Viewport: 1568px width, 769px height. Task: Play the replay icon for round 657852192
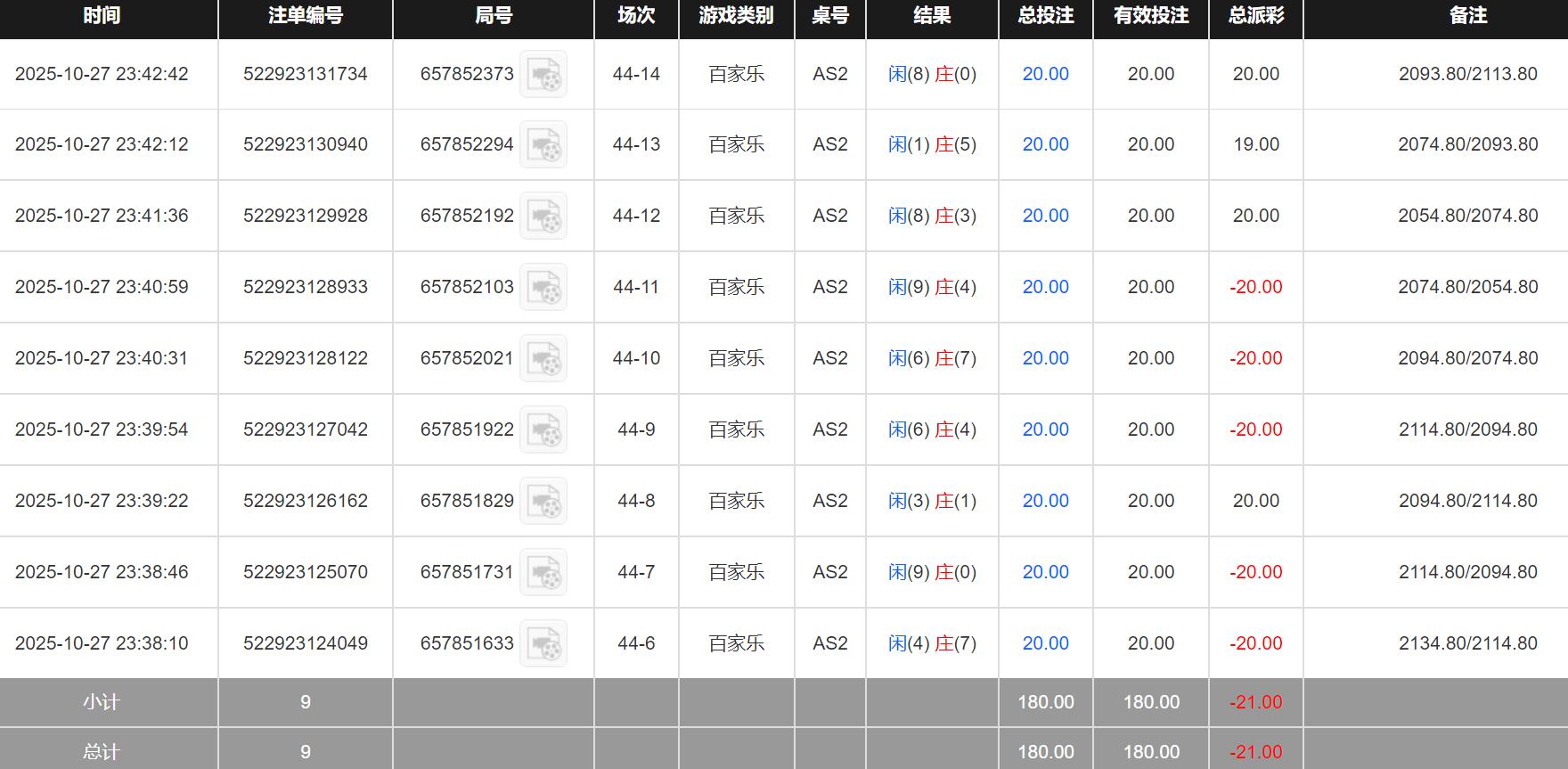543,217
